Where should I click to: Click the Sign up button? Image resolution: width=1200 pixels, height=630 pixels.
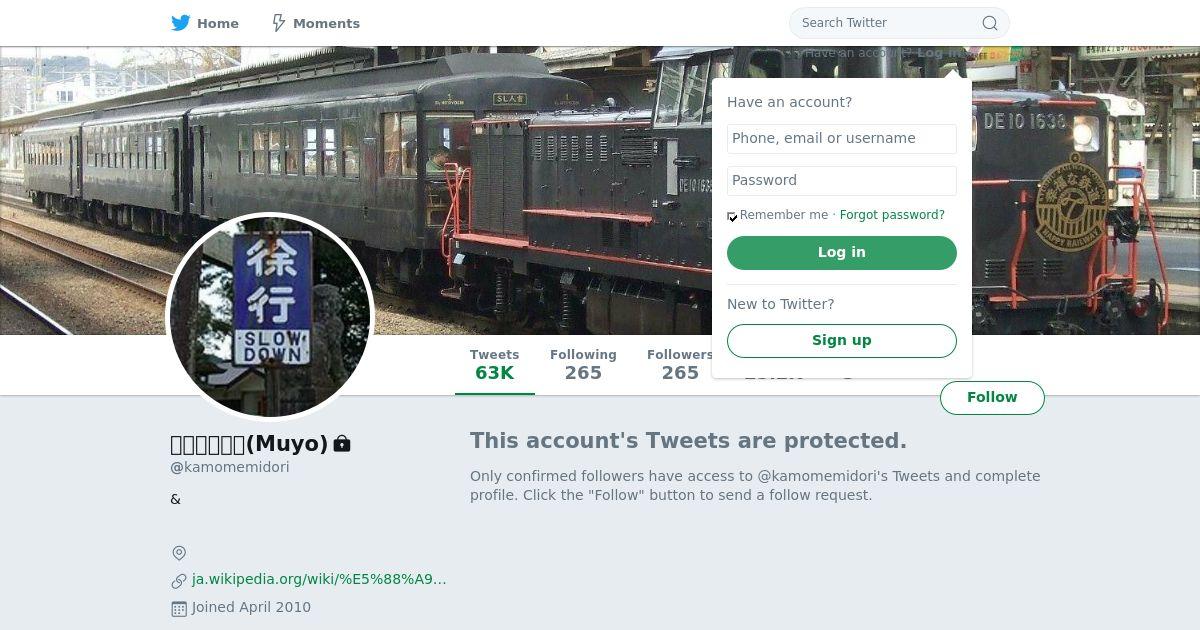[841, 340]
